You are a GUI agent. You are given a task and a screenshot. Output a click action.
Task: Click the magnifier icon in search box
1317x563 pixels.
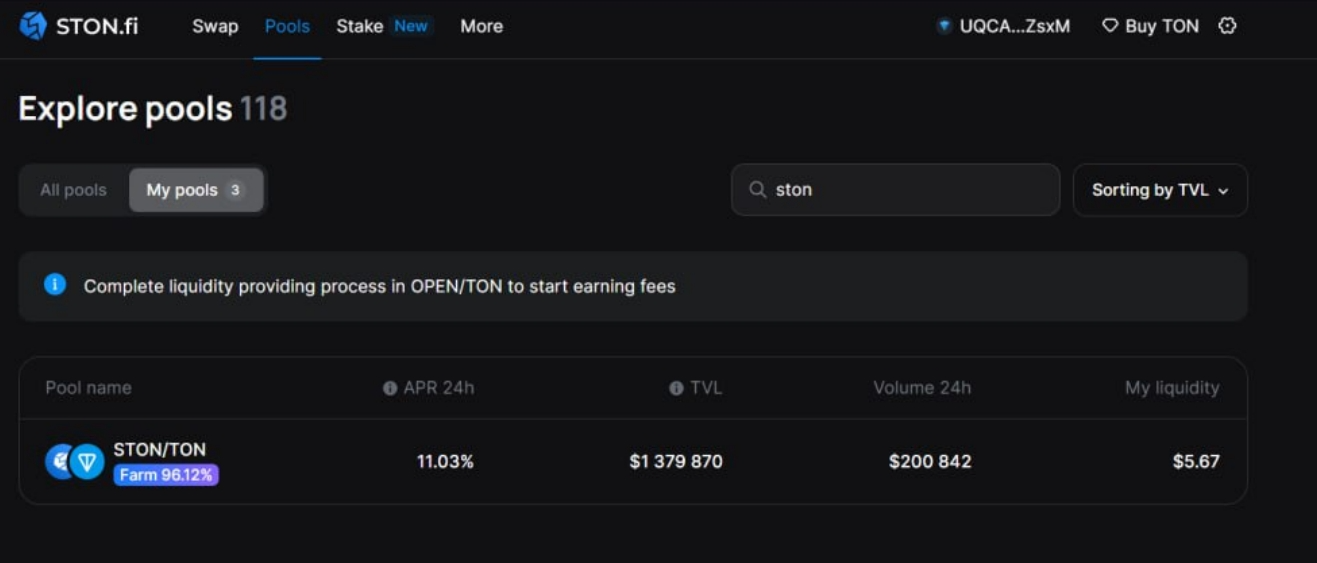pyautogui.click(x=758, y=190)
